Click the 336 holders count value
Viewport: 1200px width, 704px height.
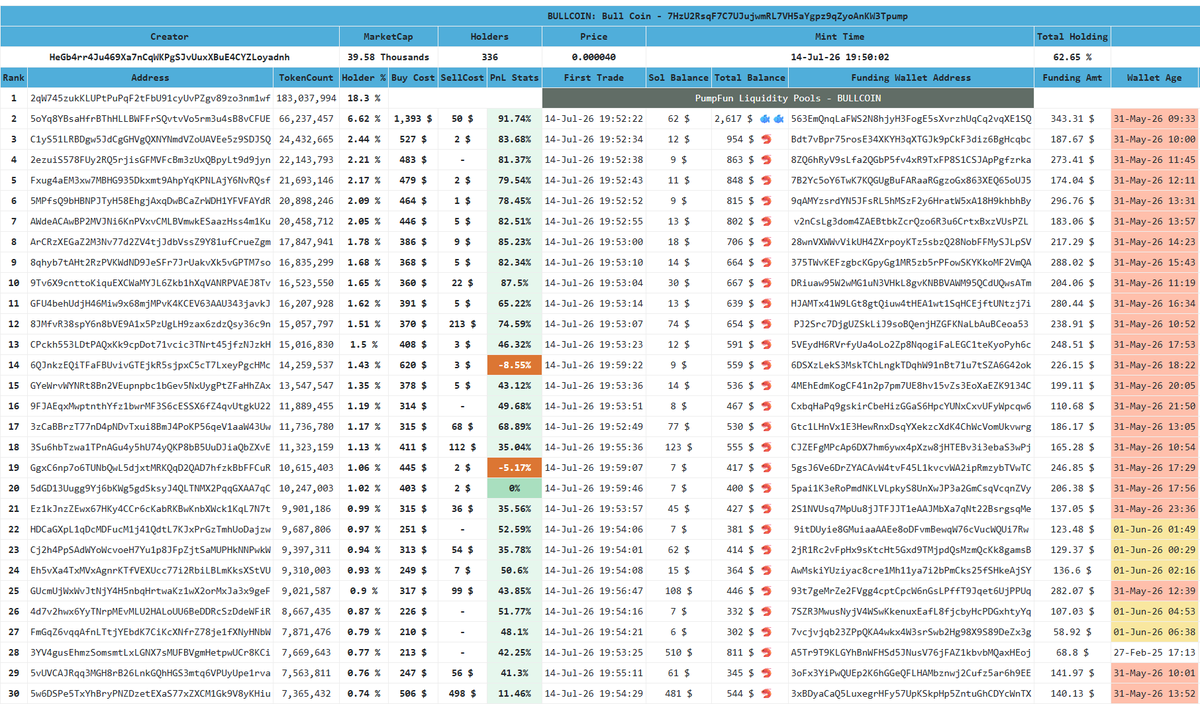coord(490,57)
